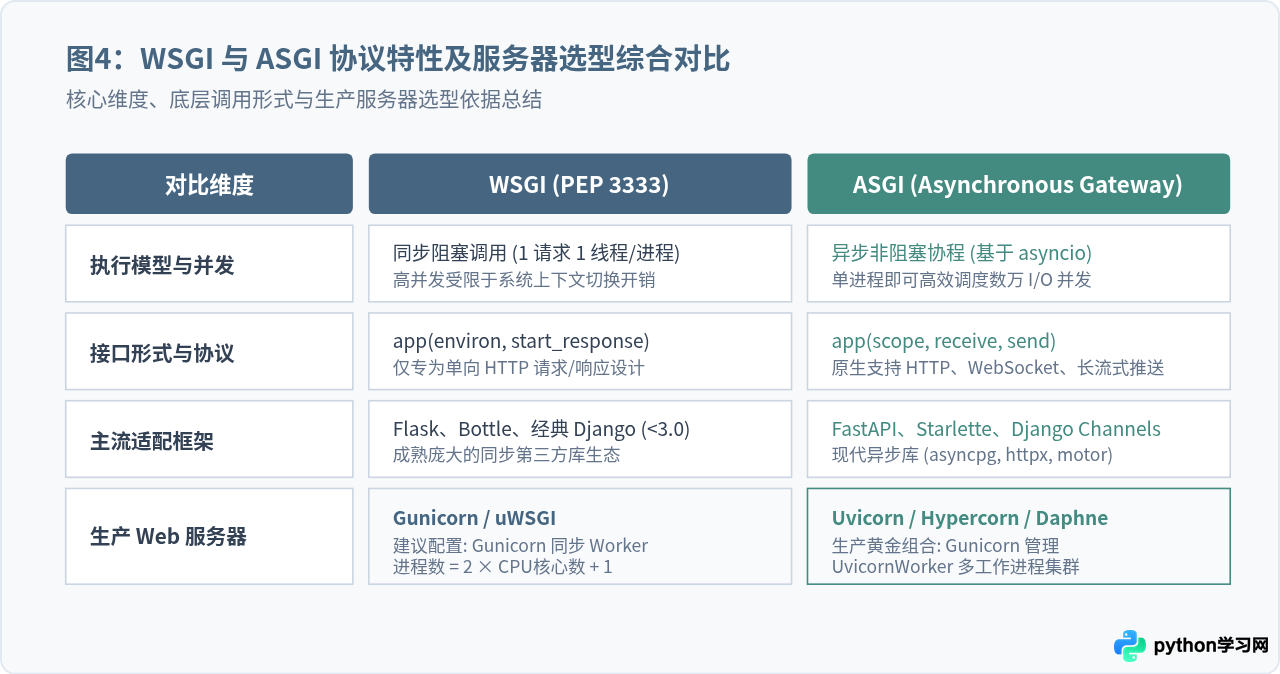Click the bold 'Gunicorn / uWSGI' text
This screenshot has width=1280, height=674.
point(474,518)
